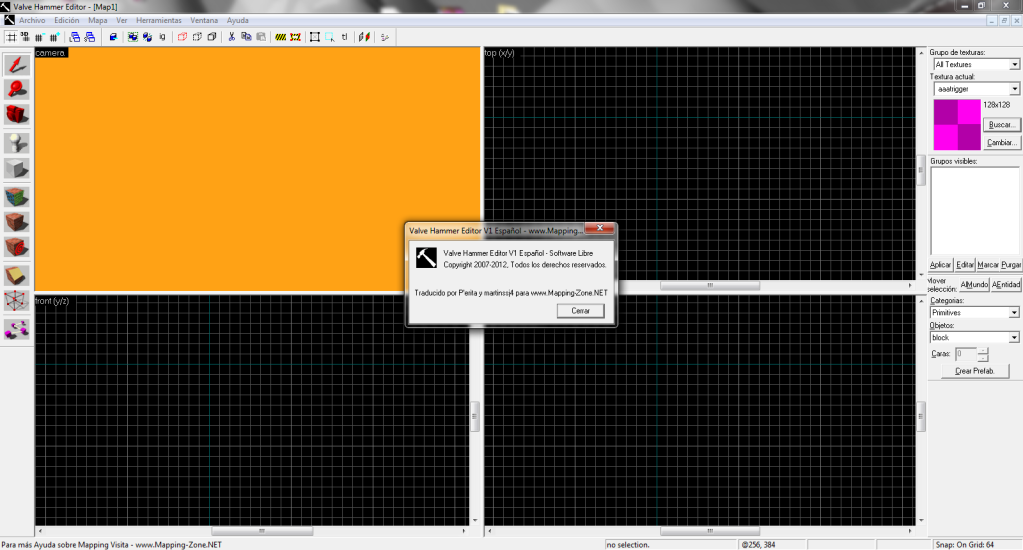1023x550 pixels.
Task: Click the Buscar... texture browse button
Action: click(1000, 125)
